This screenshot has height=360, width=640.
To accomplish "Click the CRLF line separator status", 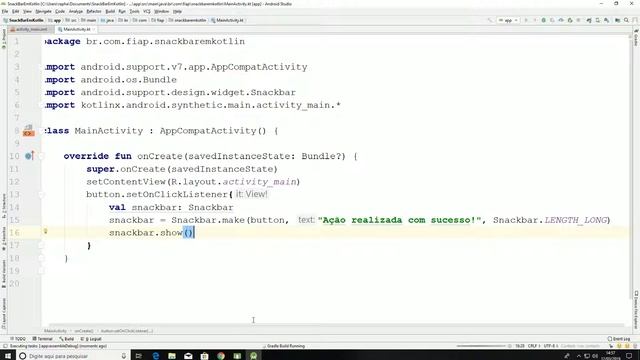I will 533,346.
